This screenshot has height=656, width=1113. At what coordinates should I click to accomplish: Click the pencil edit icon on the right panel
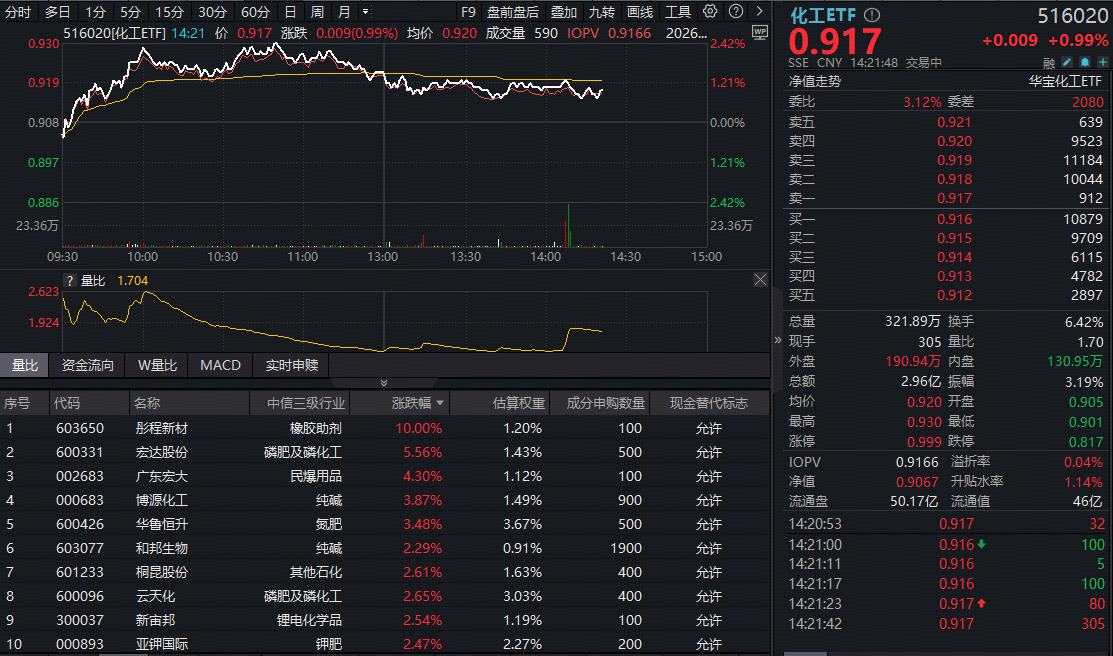click(x=1066, y=62)
